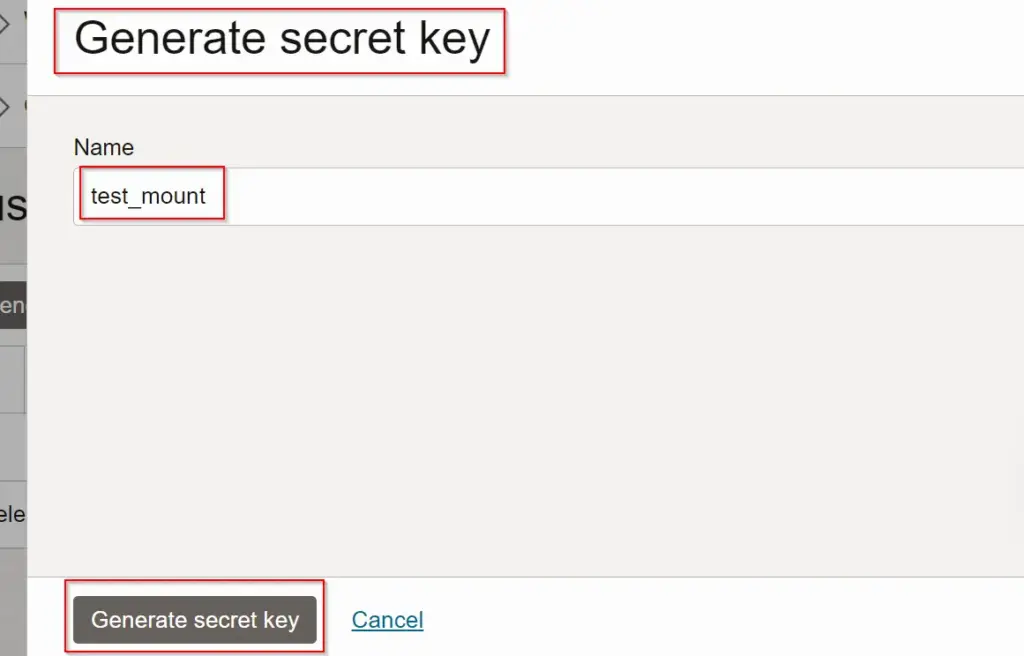This screenshot has height=656, width=1024.
Task: Click the "Generate secret key" dialog heading
Action: [282, 39]
